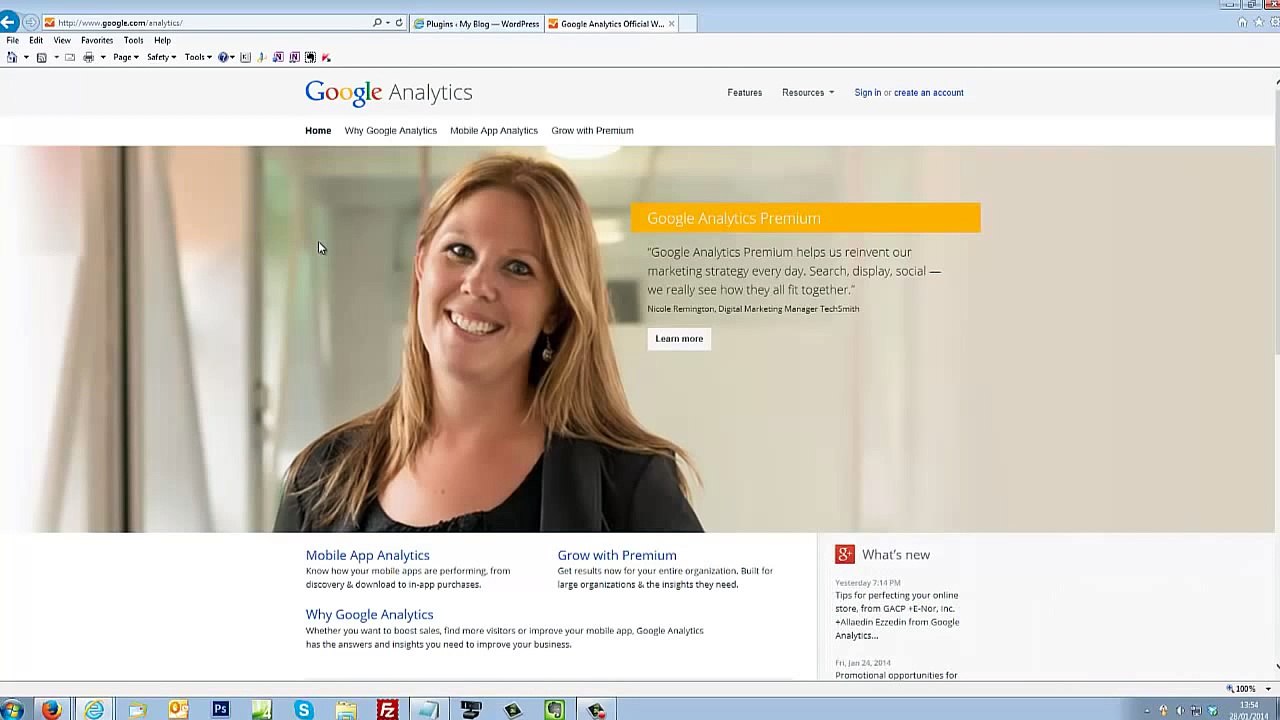Open the Favorites menu
Viewport: 1280px width, 720px height.
tap(97, 40)
